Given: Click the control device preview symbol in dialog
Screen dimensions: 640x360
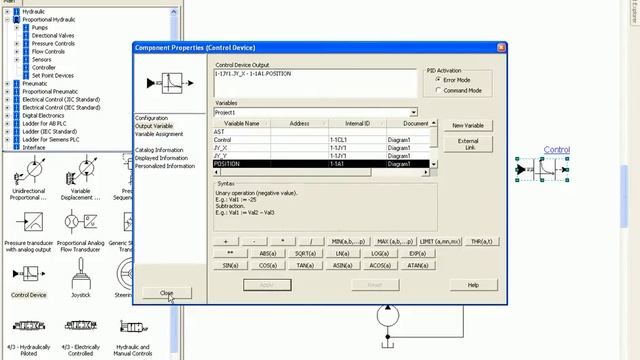Looking at the screenshot, I should tap(170, 83).
